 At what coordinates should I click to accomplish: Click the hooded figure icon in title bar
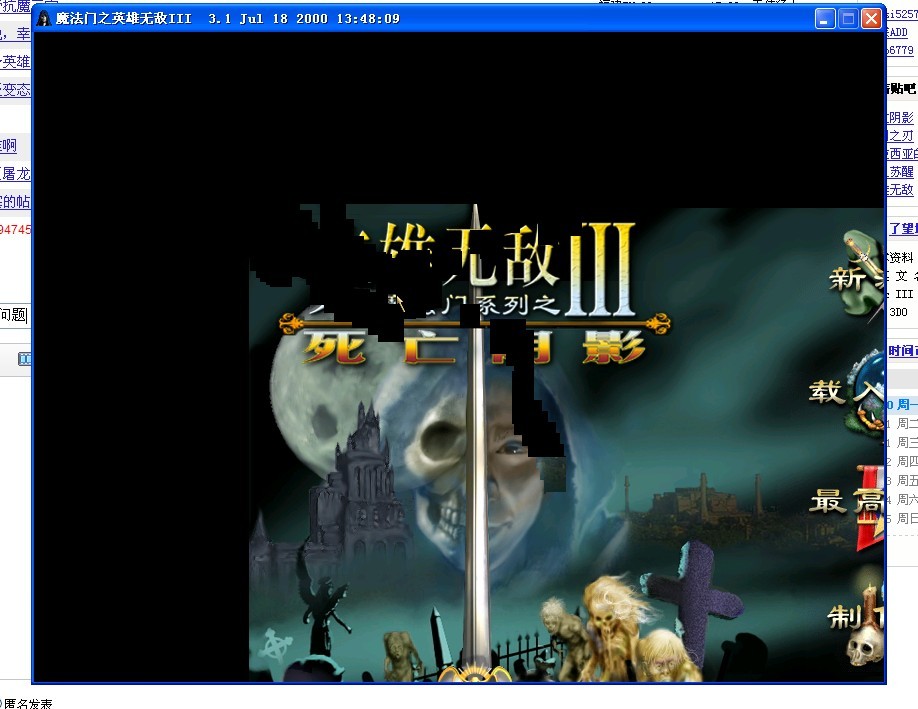coord(44,18)
